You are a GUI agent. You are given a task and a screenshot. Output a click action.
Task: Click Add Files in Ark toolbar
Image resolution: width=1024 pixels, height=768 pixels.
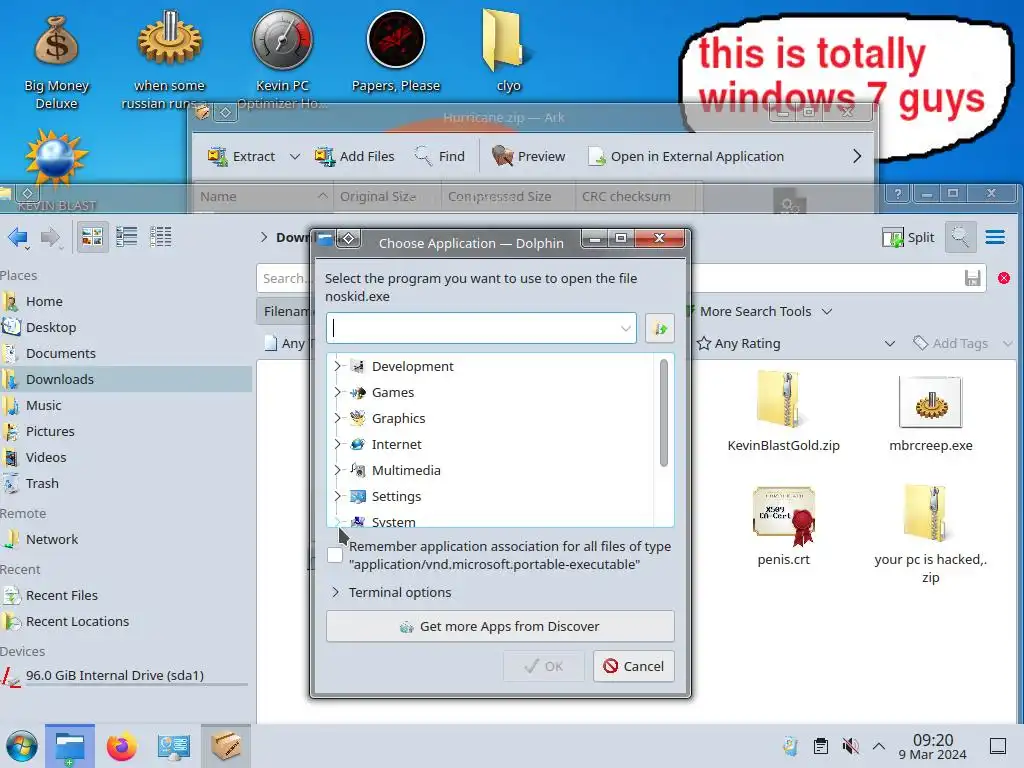[x=354, y=157]
